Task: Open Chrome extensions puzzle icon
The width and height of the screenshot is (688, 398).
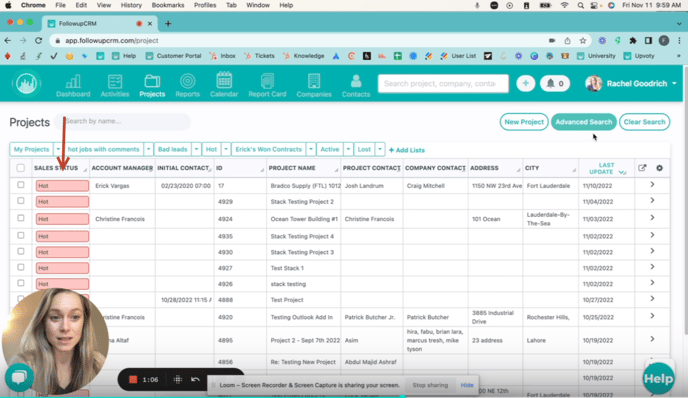Action: (x=633, y=40)
